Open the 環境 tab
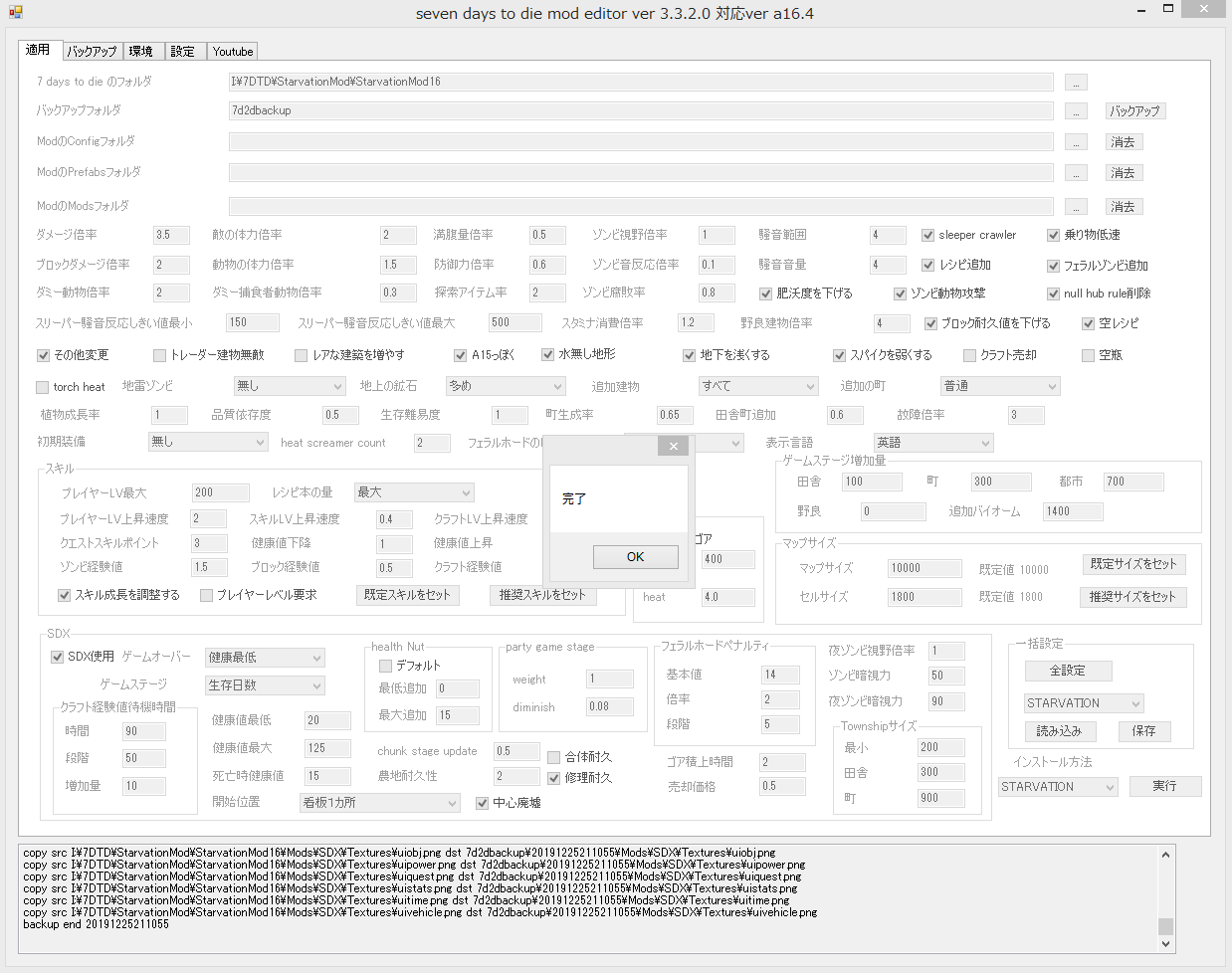Viewport: 1232px width, 973px height. click(141, 51)
